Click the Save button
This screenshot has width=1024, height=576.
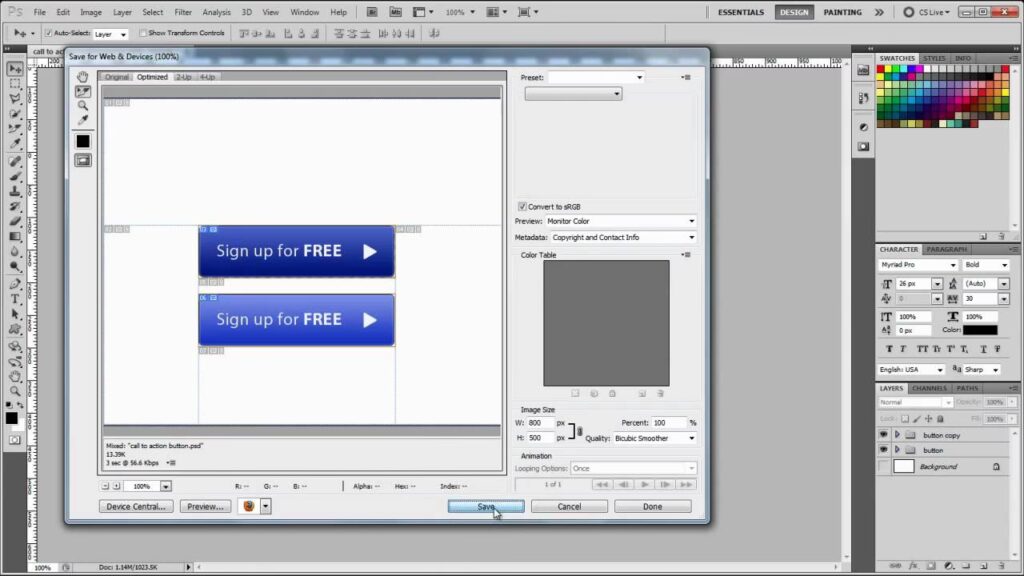pos(485,506)
